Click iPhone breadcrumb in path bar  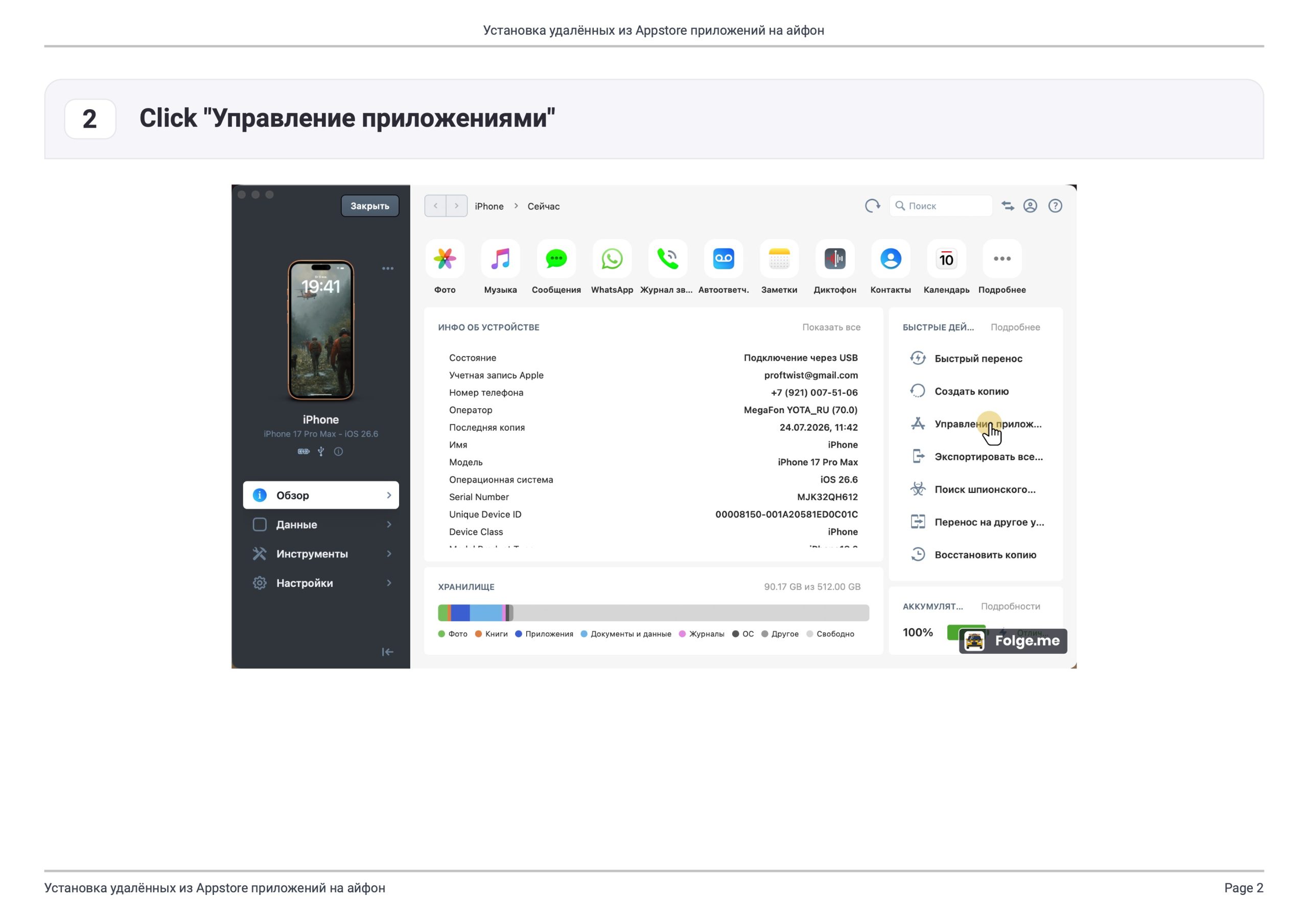[x=489, y=206]
